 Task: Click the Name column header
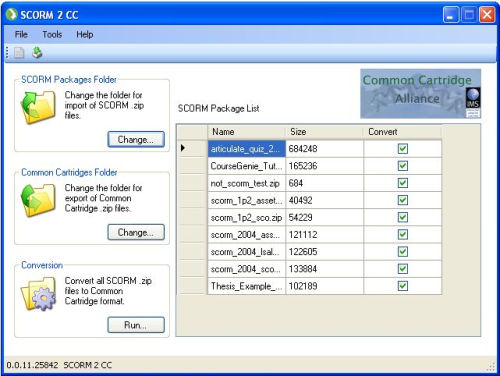pyautogui.click(x=246, y=132)
